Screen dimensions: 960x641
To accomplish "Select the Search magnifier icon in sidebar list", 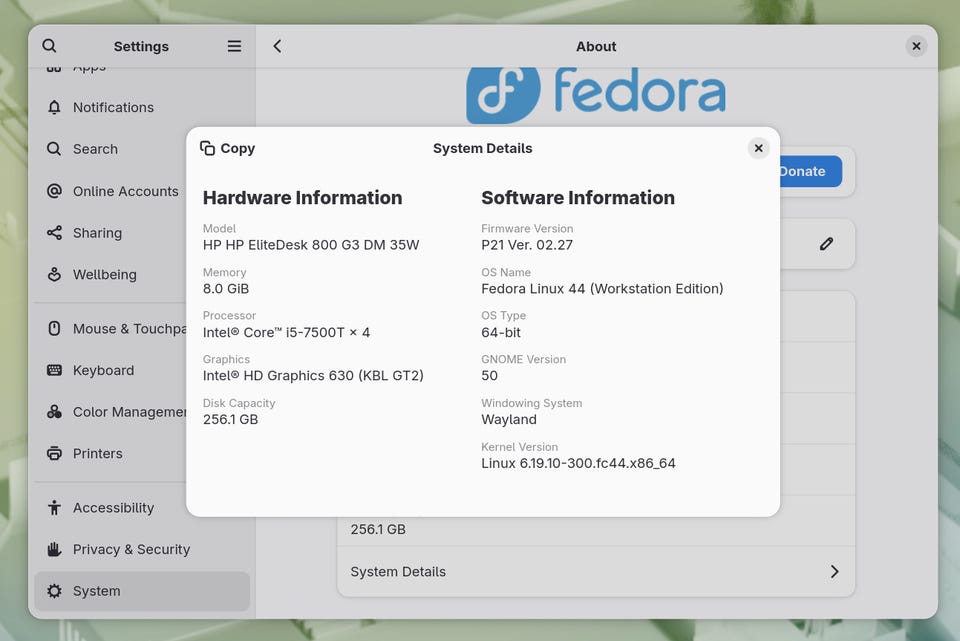I will [x=54, y=149].
